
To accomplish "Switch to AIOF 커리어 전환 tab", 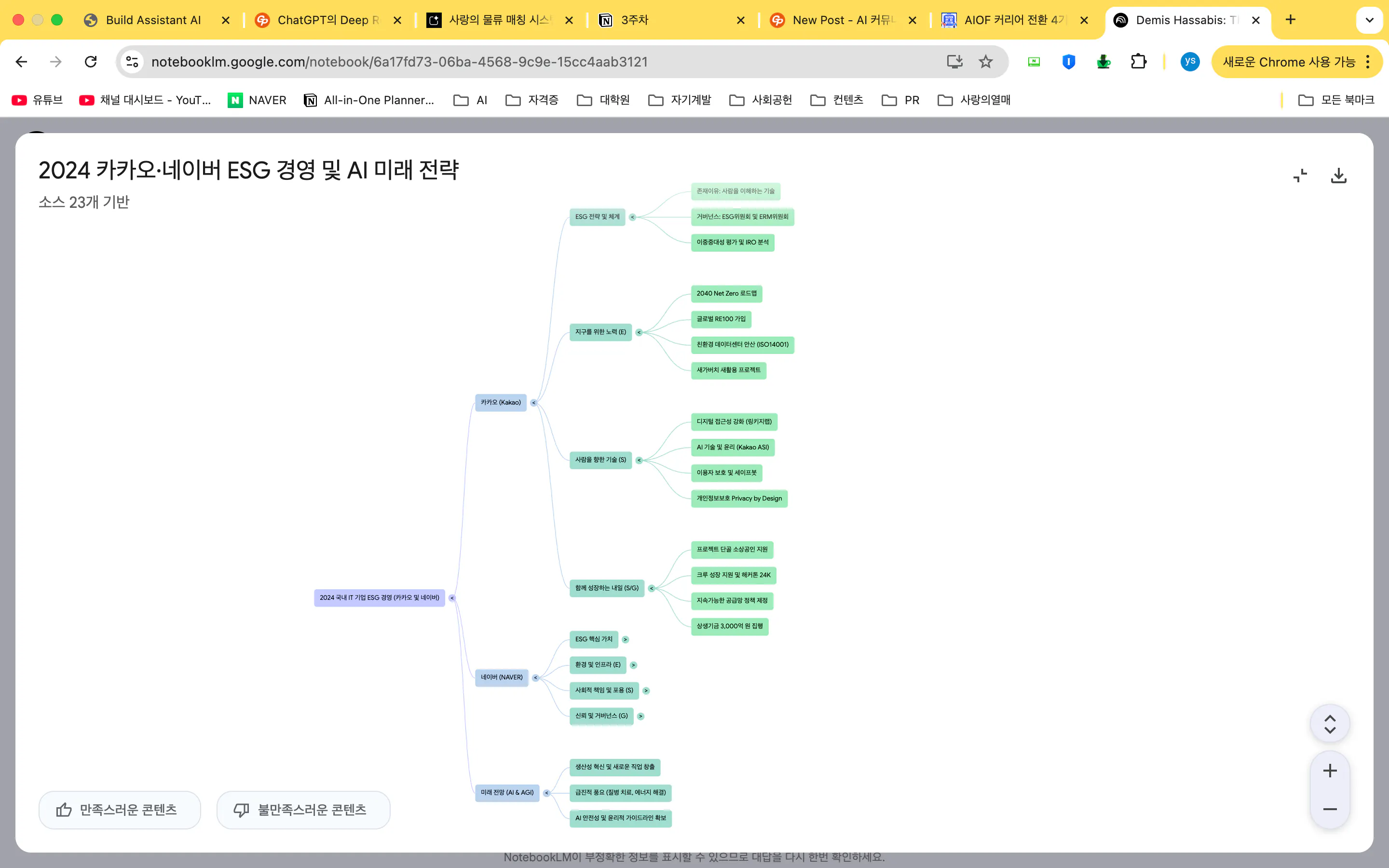I will tap(1015, 20).
